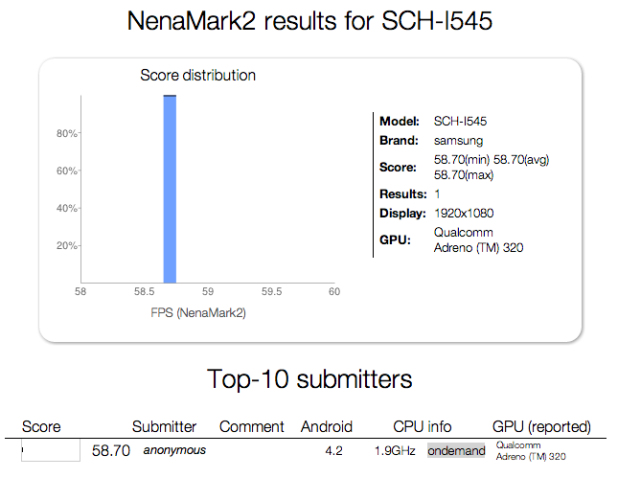Click the Top-10 submitters heading

coord(309,379)
